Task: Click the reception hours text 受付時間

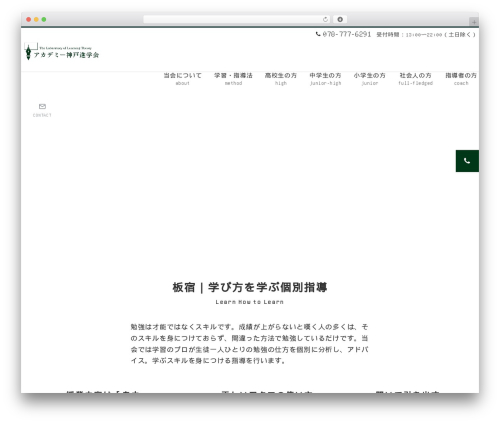Action: 426,35
